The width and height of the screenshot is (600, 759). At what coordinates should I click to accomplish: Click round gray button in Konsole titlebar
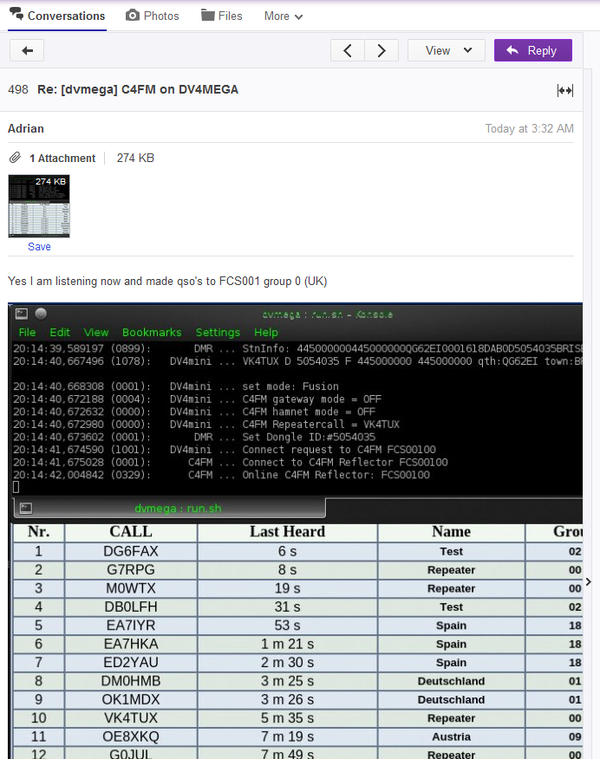(41, 314)
